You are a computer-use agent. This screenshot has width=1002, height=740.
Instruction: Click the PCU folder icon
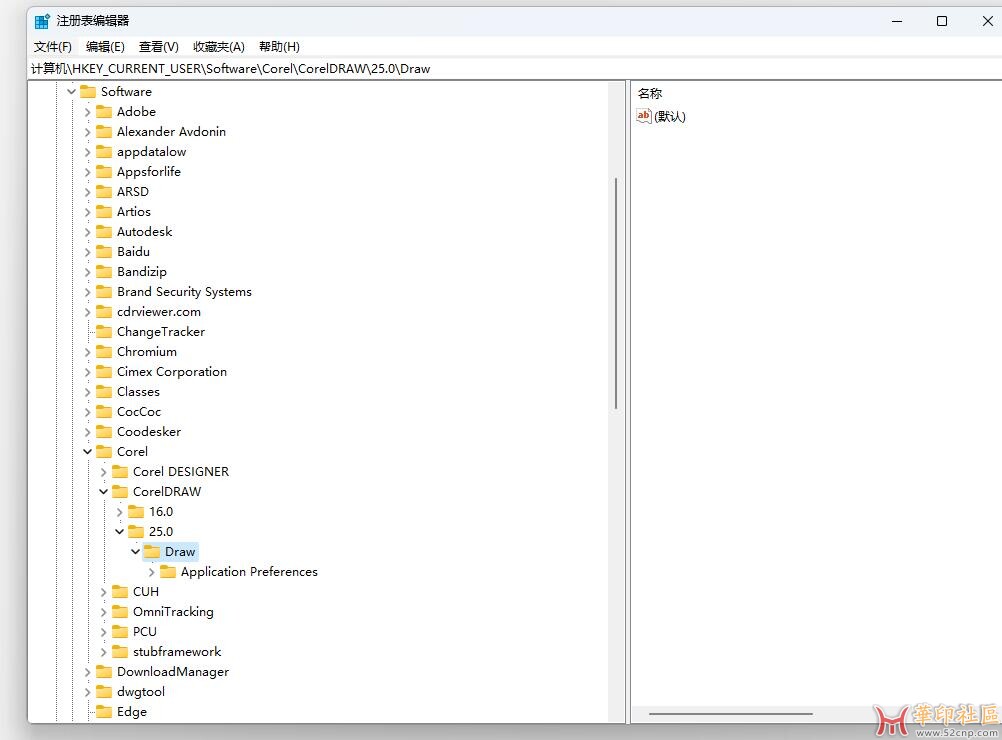[x=119, y=632]
